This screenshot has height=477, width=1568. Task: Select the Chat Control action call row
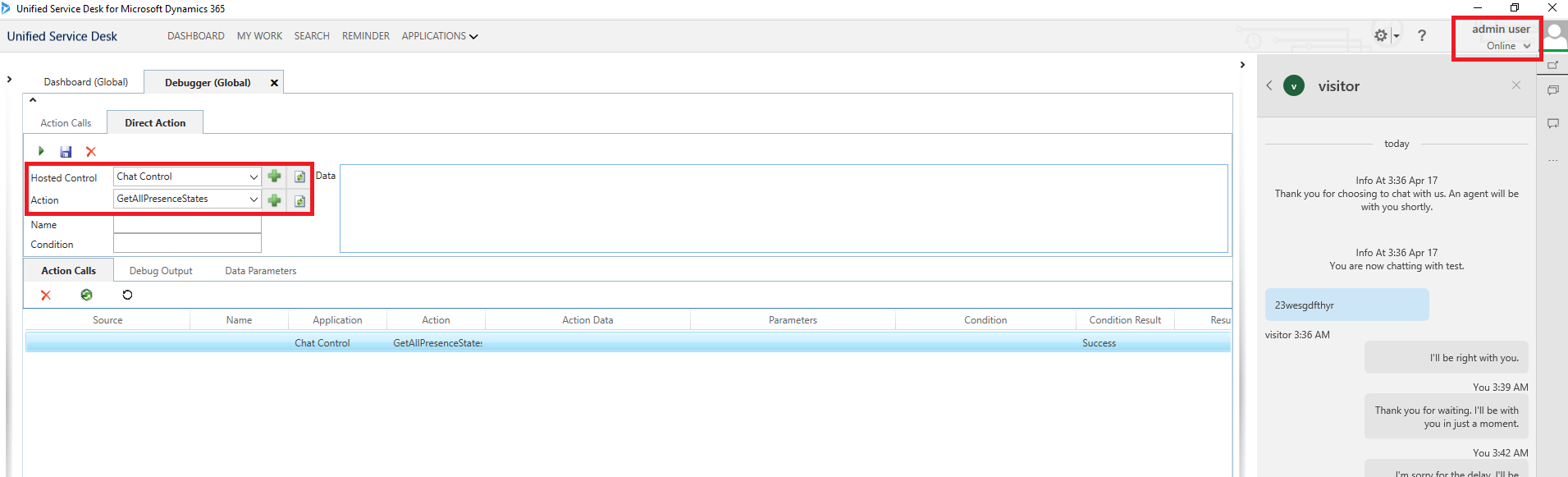click(x=628, y=342)
